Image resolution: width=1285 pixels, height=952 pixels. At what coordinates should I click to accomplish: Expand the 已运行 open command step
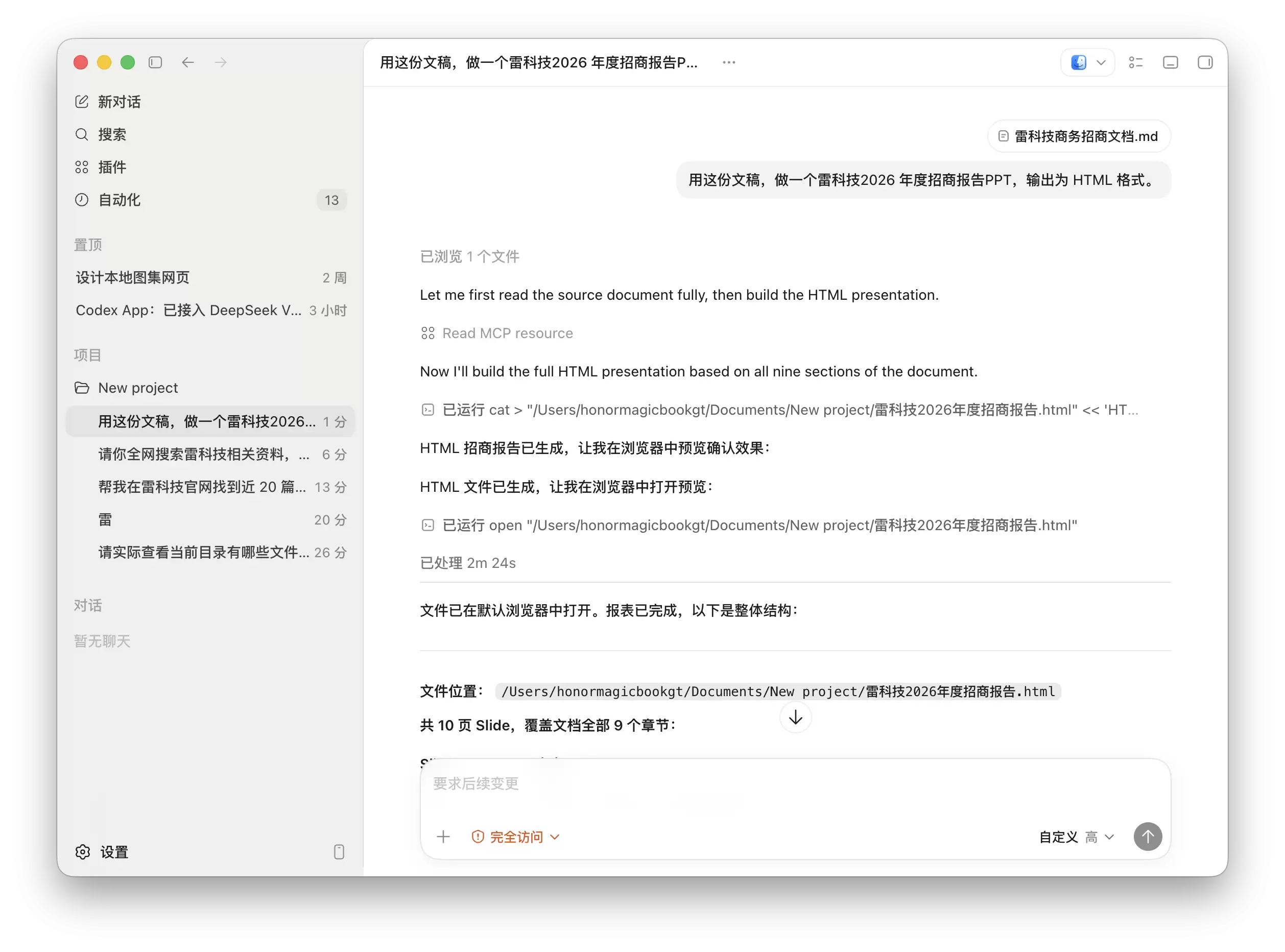click(759, 526)
